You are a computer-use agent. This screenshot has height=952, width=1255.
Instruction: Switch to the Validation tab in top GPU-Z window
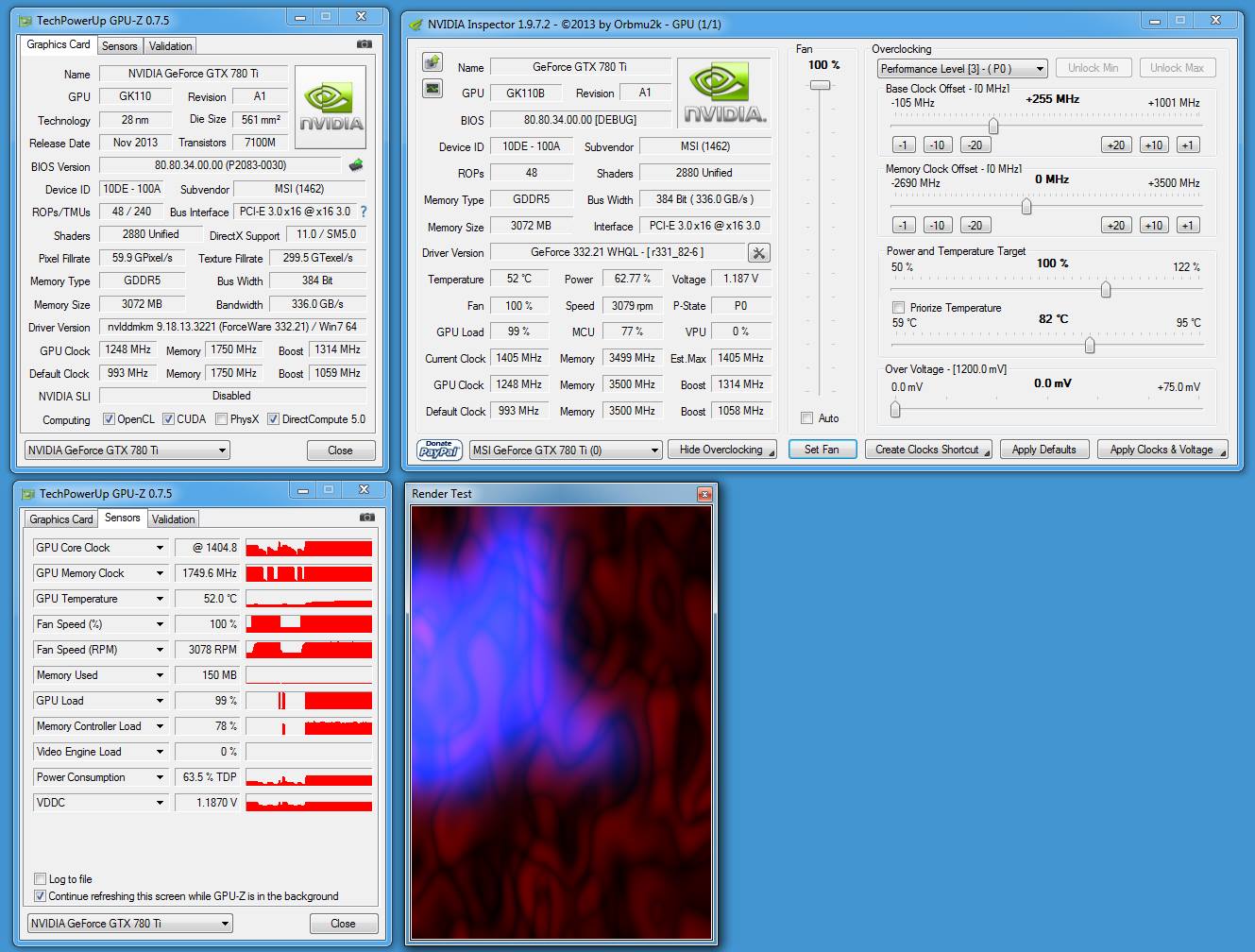[171, 45]
